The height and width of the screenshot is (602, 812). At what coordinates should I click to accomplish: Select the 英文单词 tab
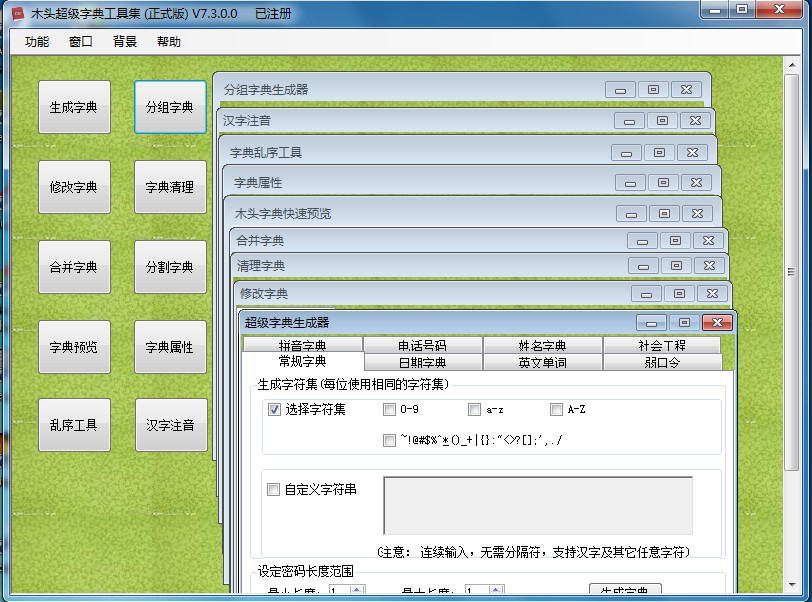click(x=542, y=362)
